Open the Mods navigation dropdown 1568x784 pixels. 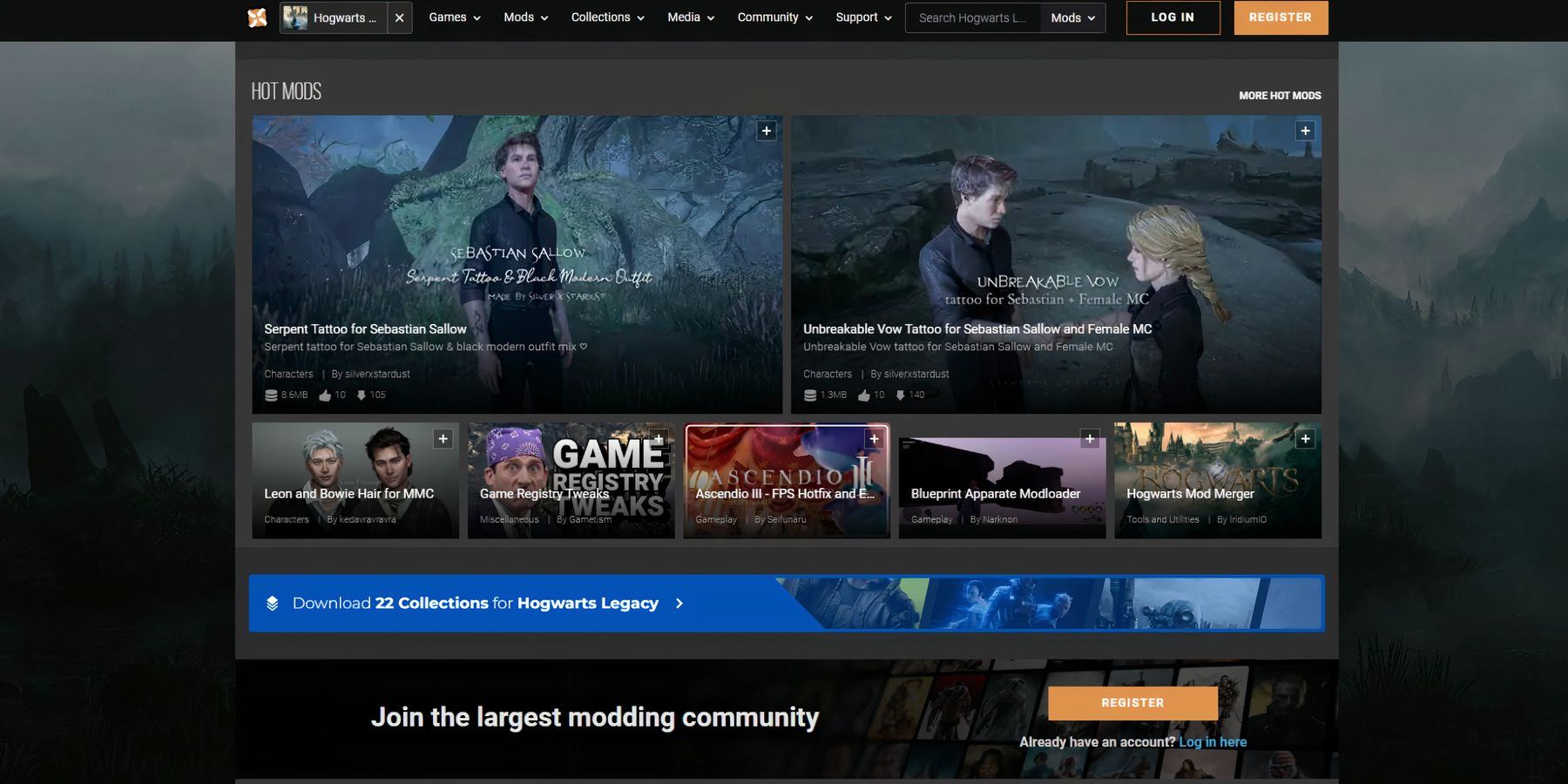pyautogui.click(x=525, y=17)
